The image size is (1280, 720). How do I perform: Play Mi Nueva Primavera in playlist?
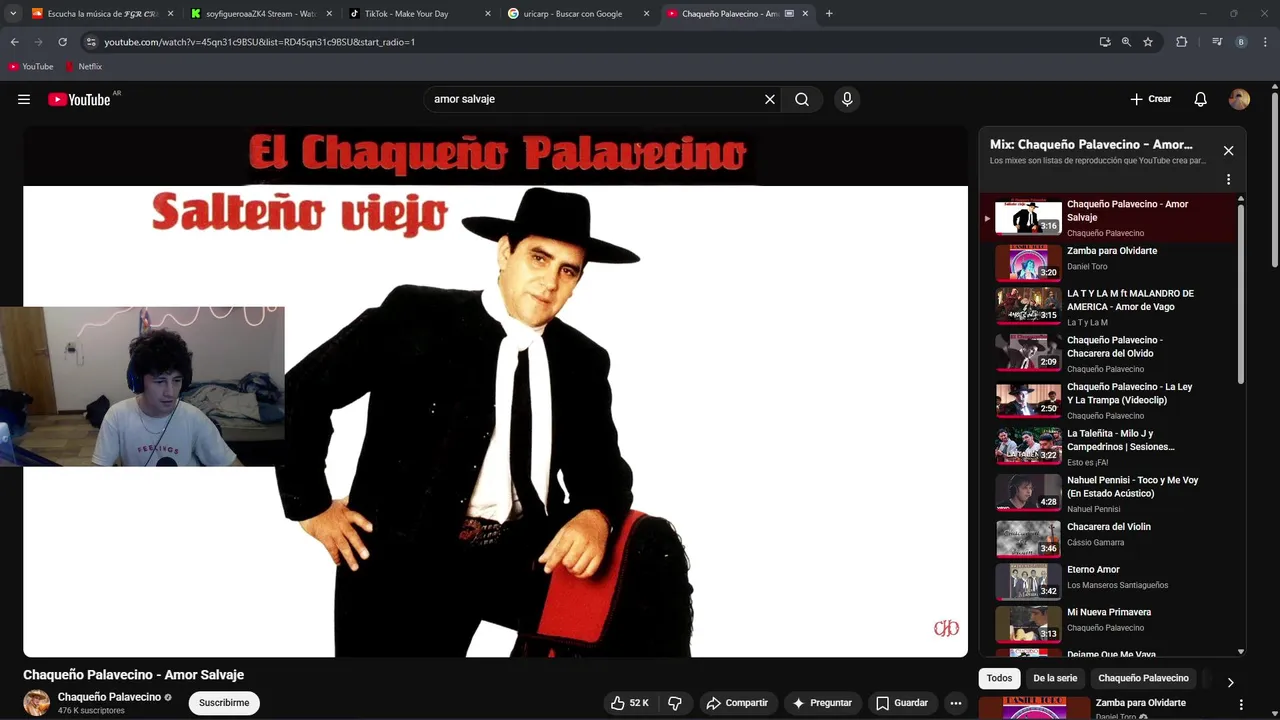[1110, 624]
